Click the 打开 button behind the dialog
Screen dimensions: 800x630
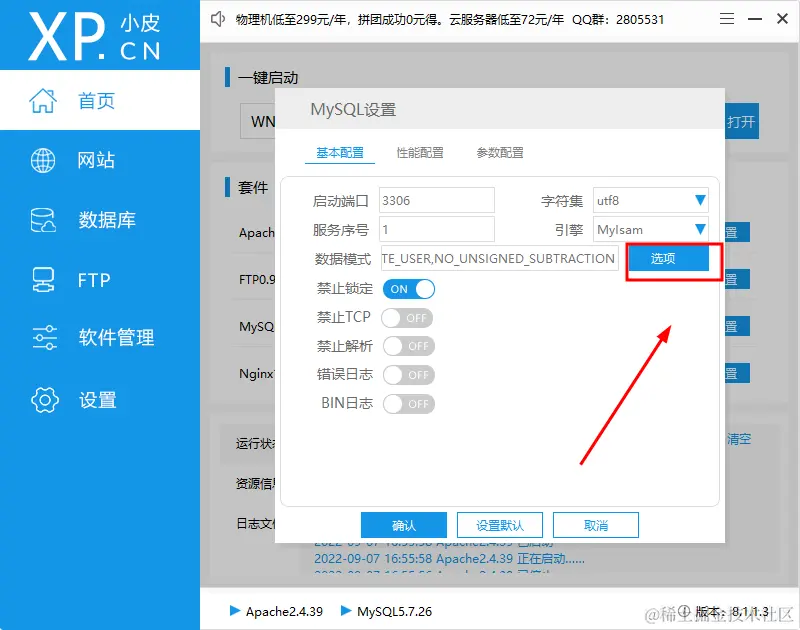(x=742, y=121)
